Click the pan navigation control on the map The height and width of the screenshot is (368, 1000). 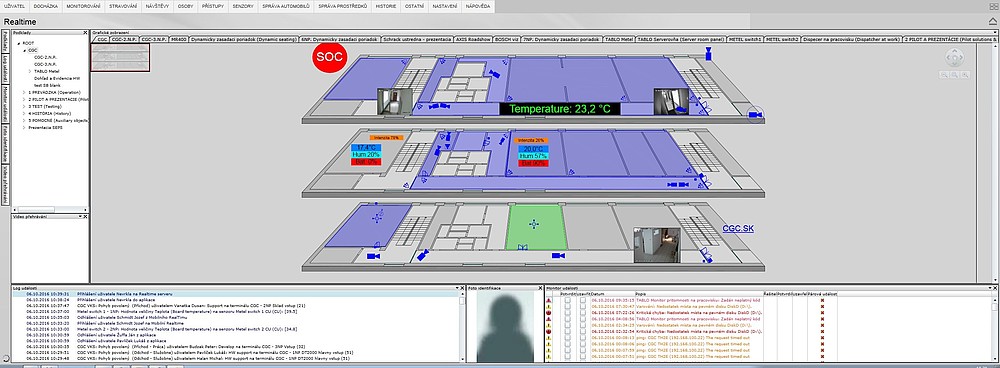click(x=954, y=57)
